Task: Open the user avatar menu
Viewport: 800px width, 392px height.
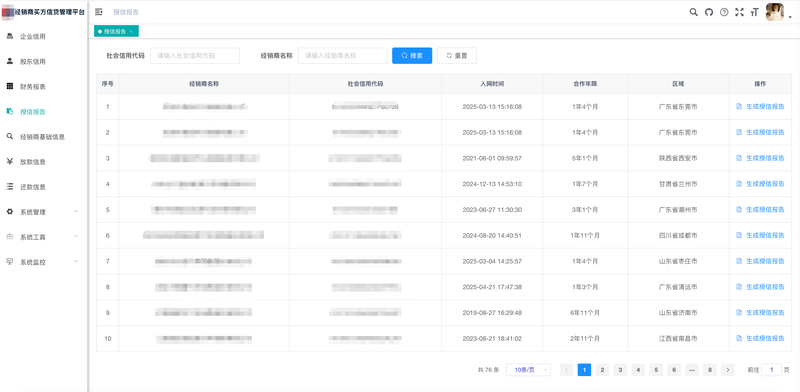Action: pos(774,12)
